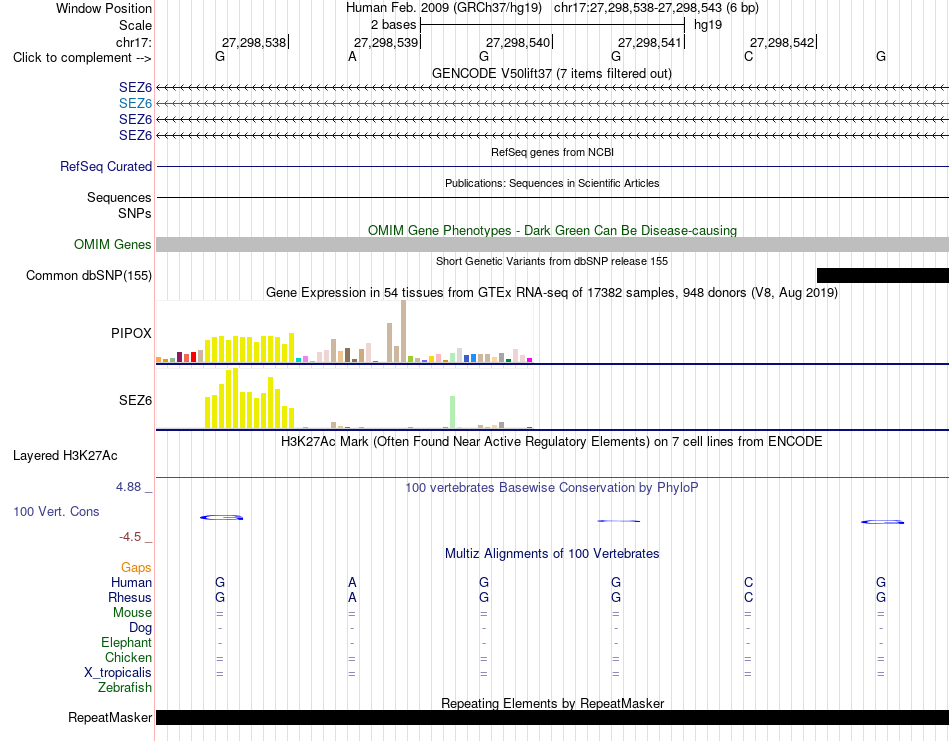The image size is (950, 741).
Task: Click the SEZ6 tissue expression bar chart
Action: [x=344, y=398]
